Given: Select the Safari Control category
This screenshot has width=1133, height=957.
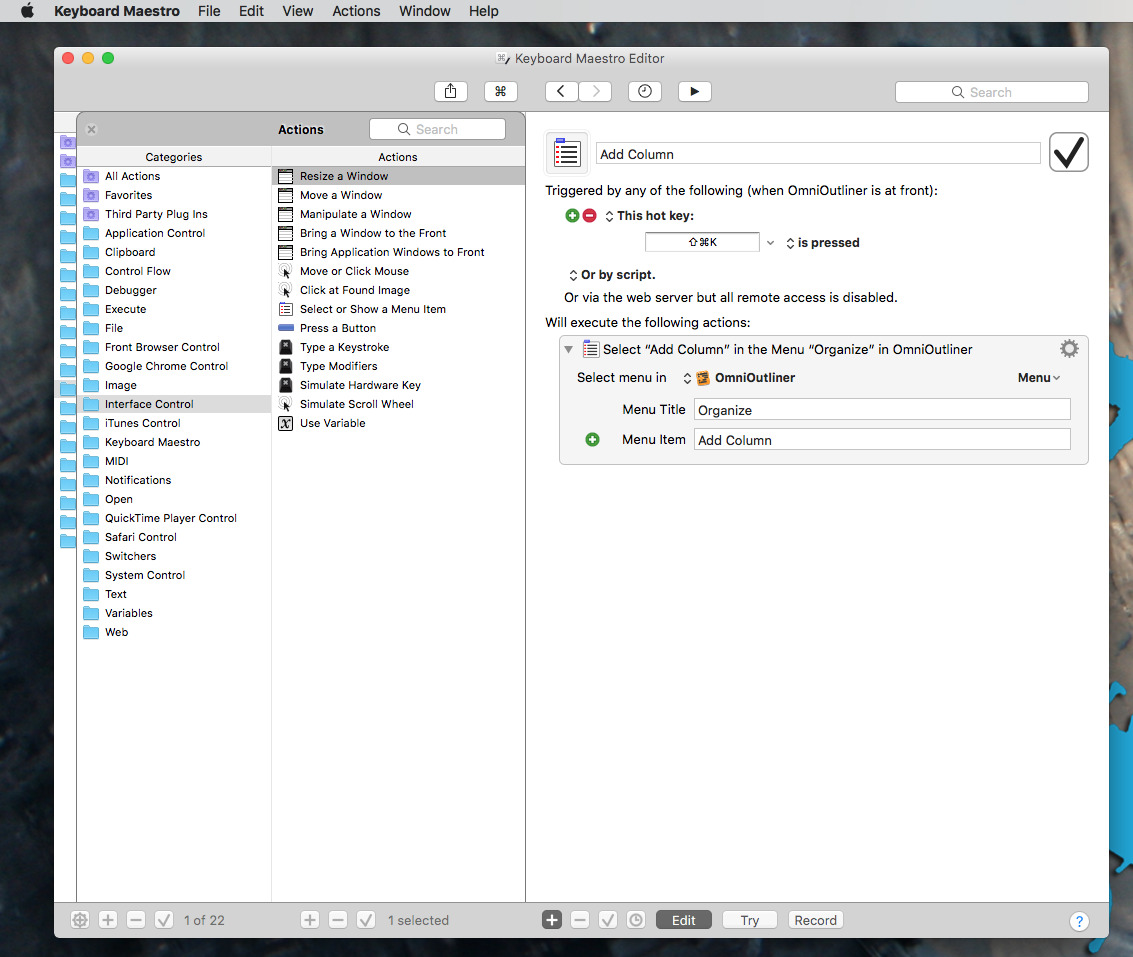Looking at the screenshot, I should click(174, 537).
